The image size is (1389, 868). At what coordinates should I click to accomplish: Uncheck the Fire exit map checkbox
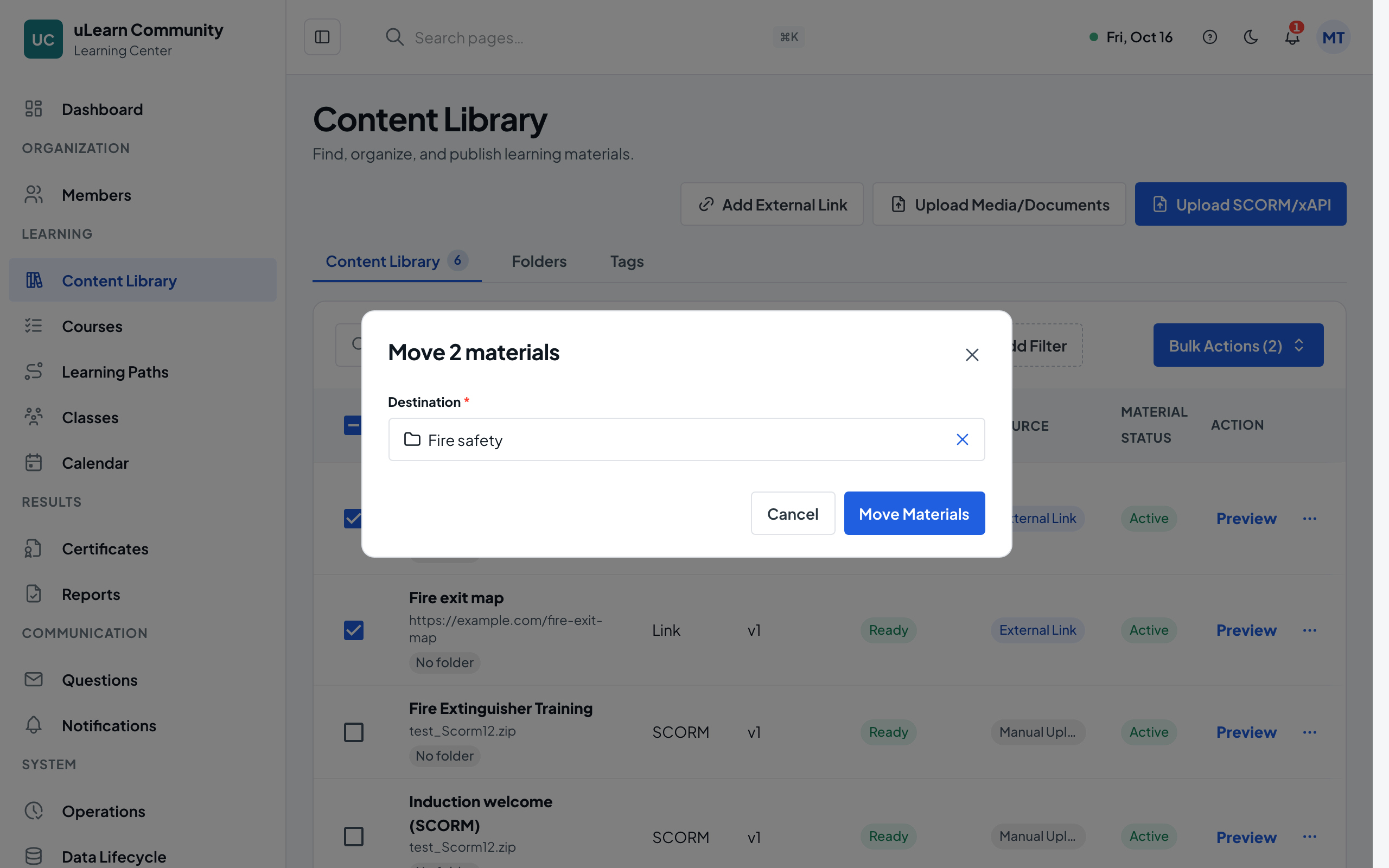(354, 630)
